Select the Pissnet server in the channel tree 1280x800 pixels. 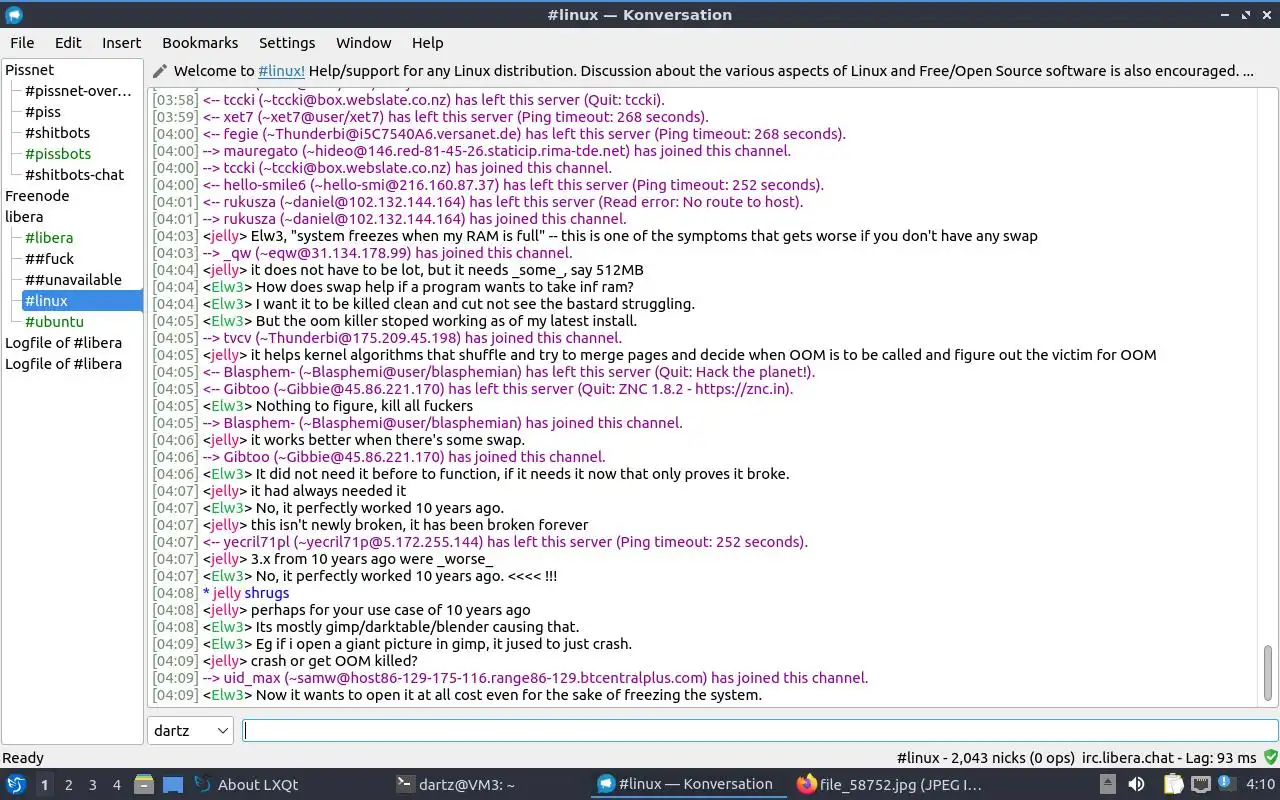coord(30,70)
